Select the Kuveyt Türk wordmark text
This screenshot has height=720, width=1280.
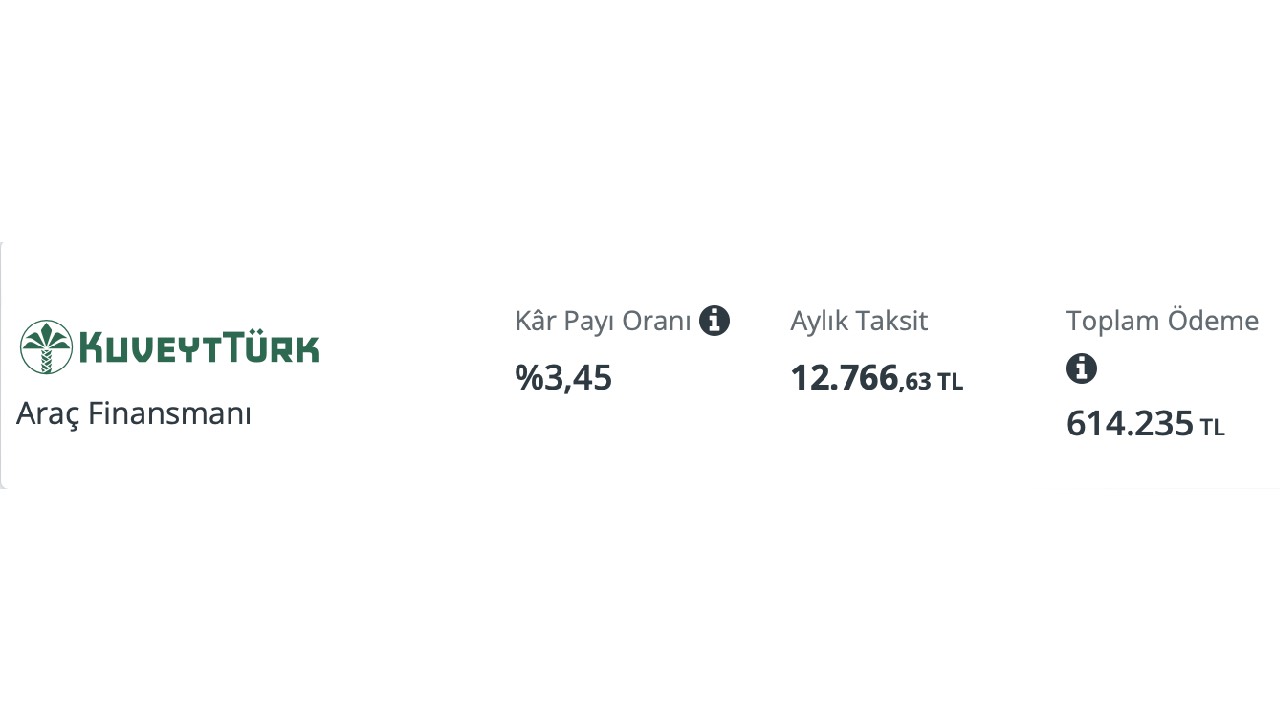[x=199, y=346]
